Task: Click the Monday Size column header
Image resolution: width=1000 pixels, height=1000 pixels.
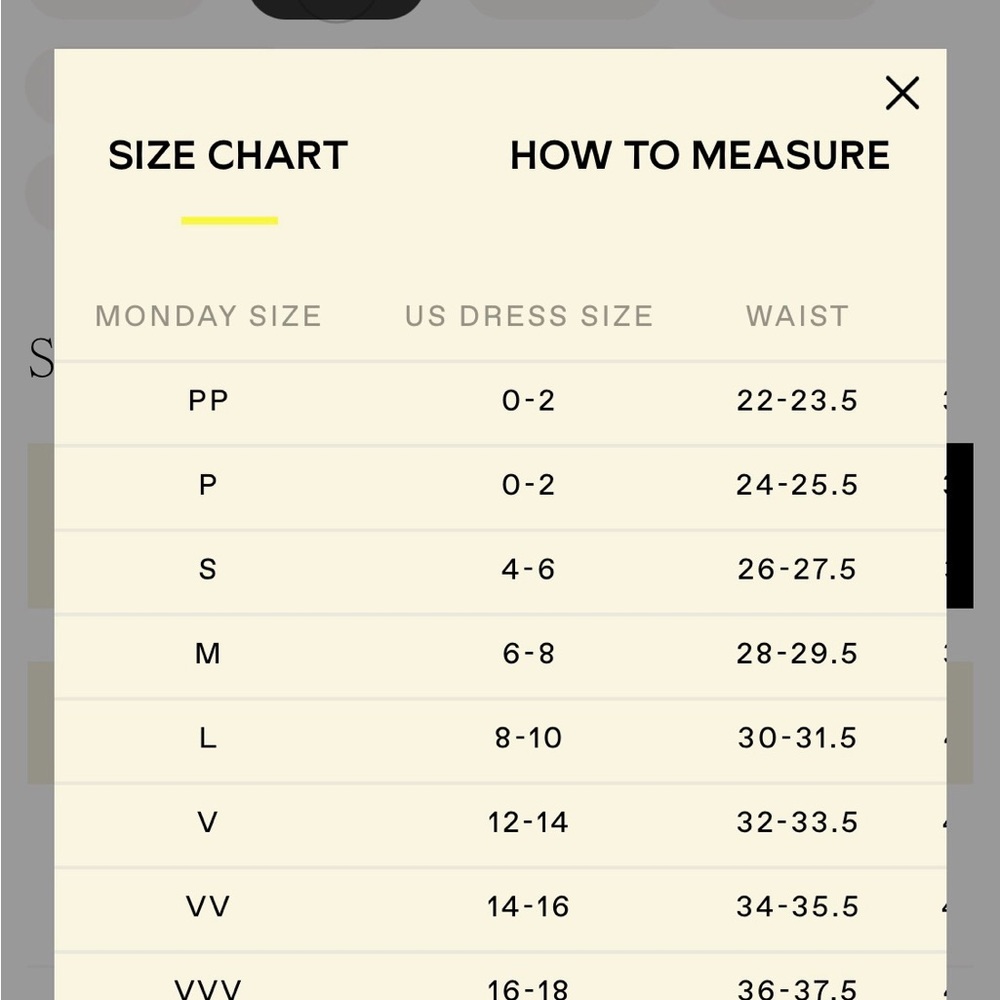Action: (x=208, y=316)
